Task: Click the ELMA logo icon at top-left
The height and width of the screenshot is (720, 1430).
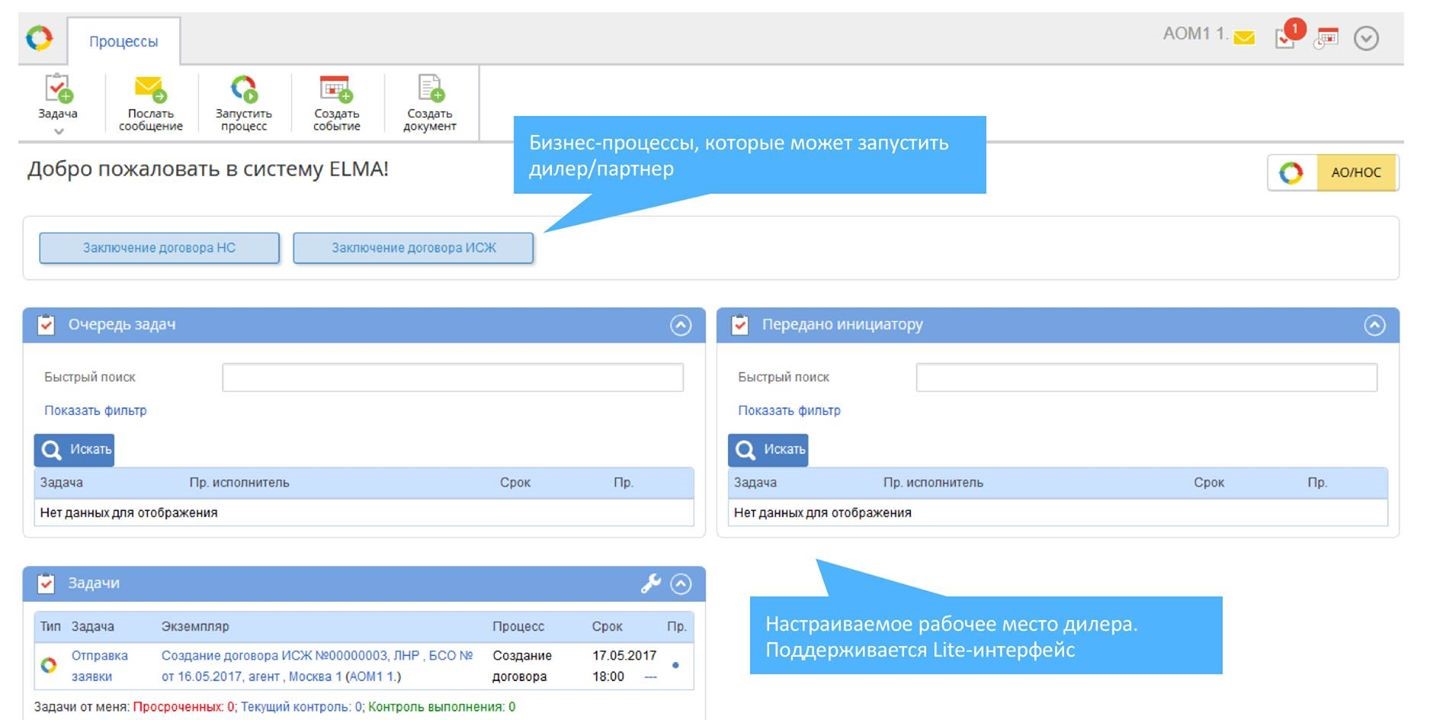Action: coord(39,39)
